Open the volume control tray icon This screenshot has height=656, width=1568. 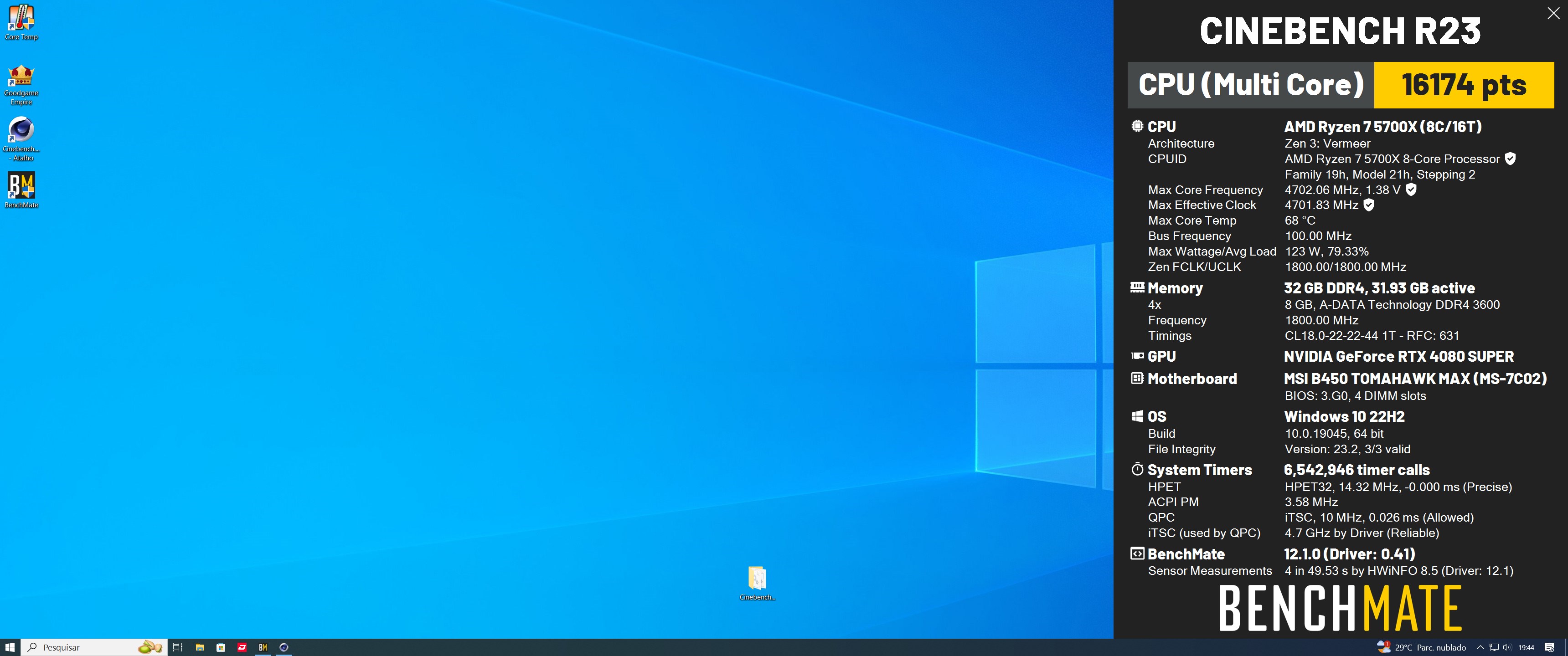tap(1507, 647)
